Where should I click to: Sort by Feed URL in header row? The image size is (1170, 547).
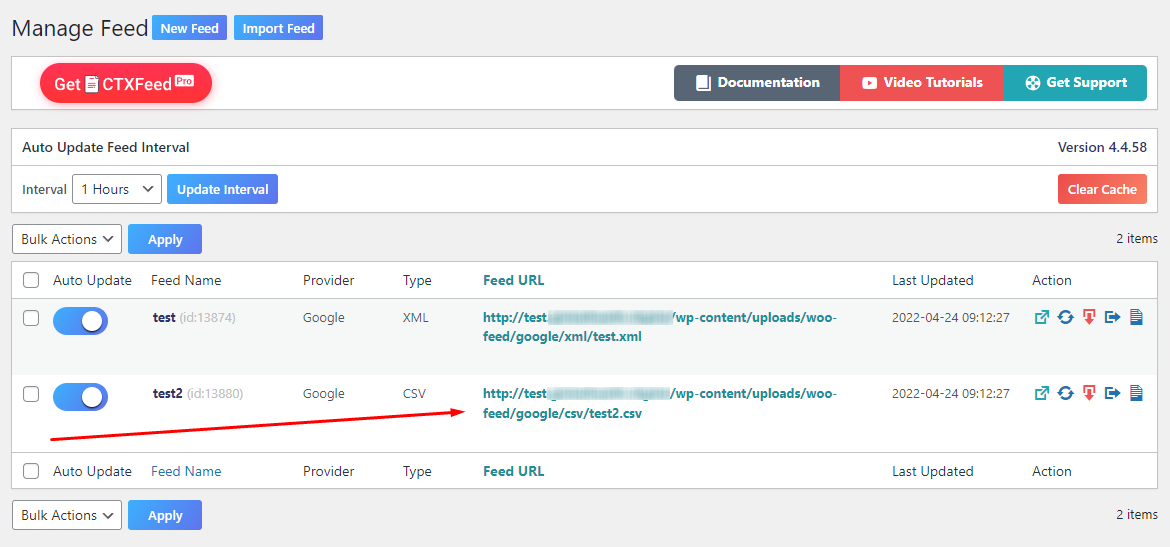(513, 281)
